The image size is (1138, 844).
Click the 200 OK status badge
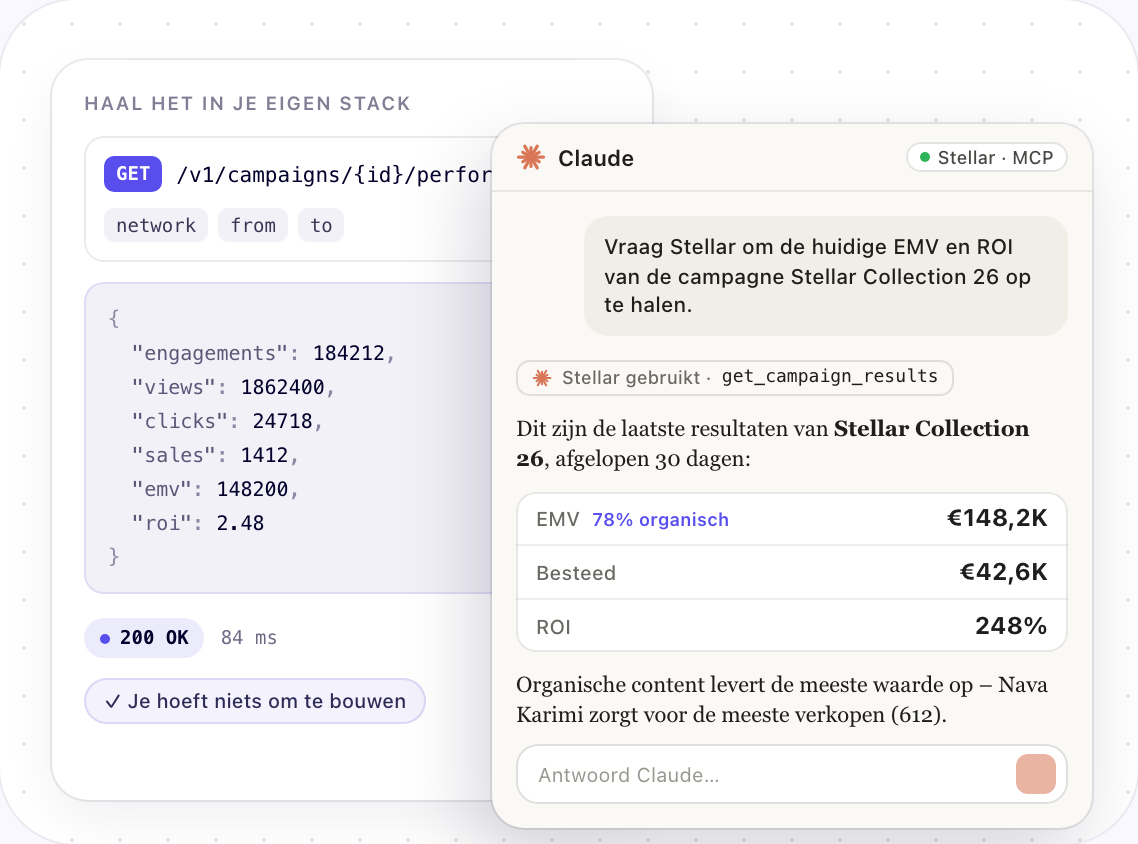coord(144,638)
